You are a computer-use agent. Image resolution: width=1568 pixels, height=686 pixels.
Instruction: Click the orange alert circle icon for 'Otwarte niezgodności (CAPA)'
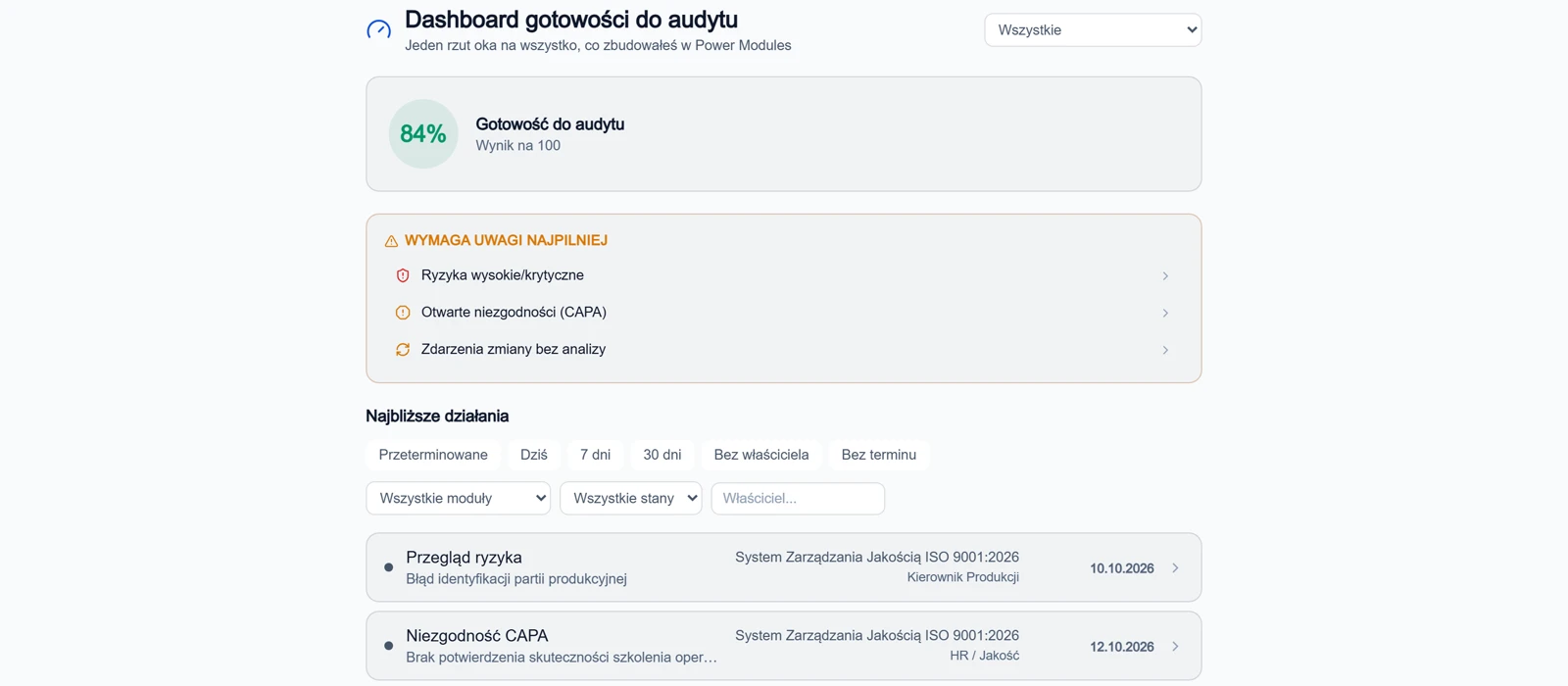tap(403, 313)
